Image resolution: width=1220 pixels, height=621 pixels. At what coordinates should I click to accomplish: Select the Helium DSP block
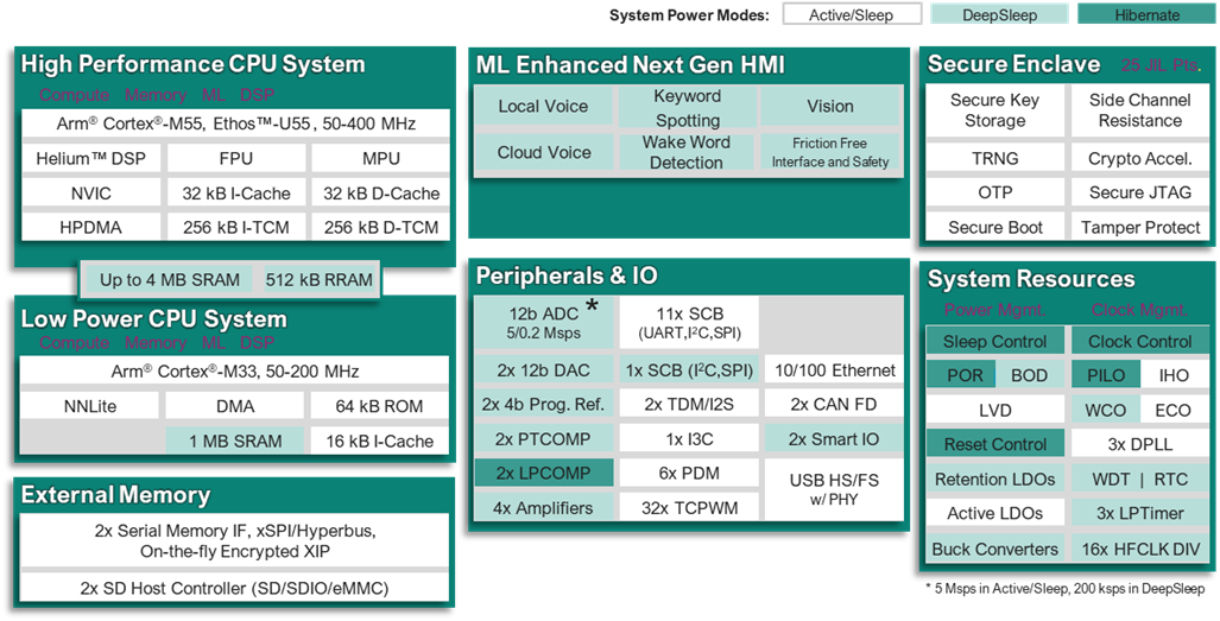pyautogui.click(x=90, y=158)
